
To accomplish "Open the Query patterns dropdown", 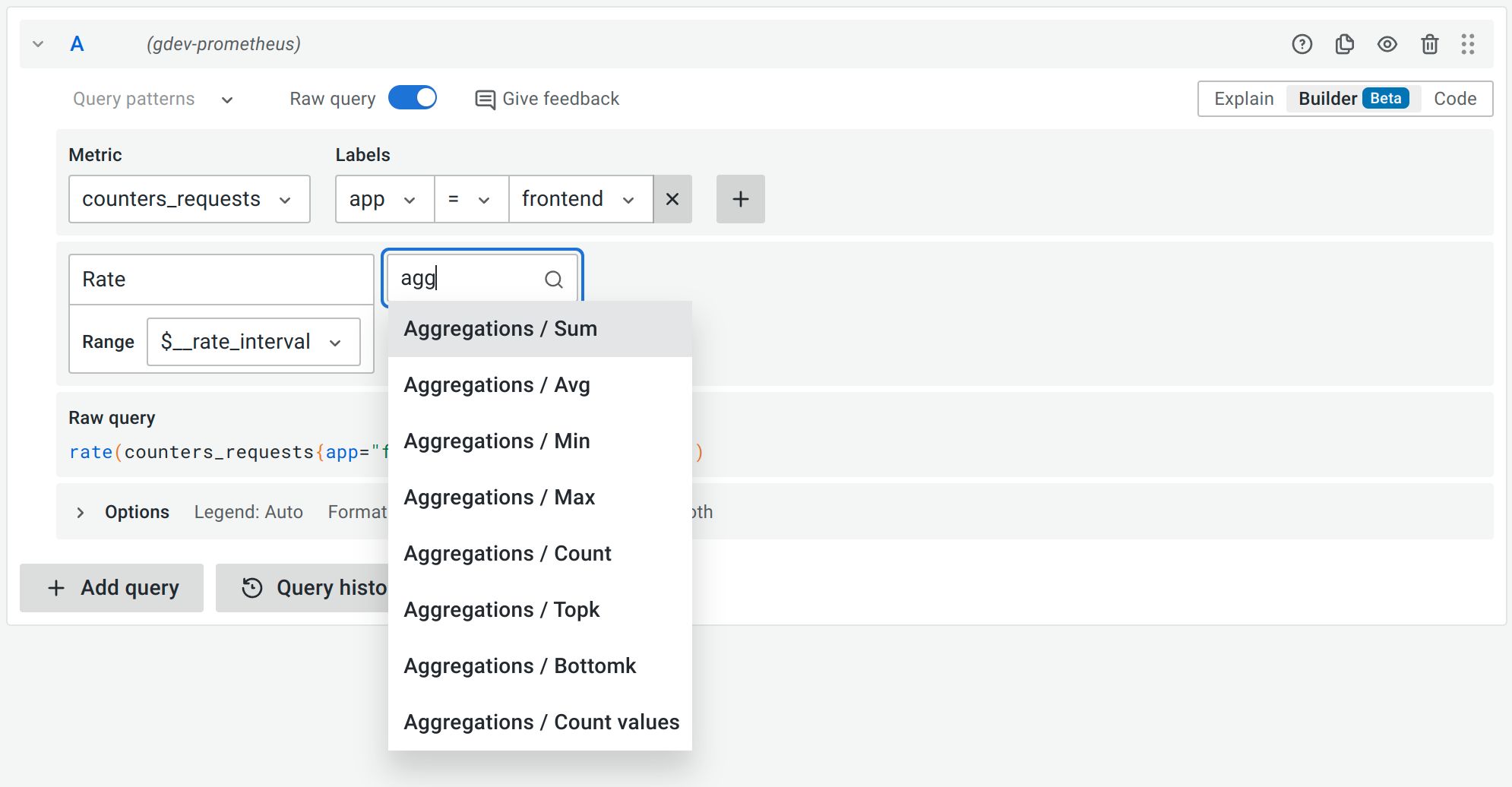I will point(153,99).
